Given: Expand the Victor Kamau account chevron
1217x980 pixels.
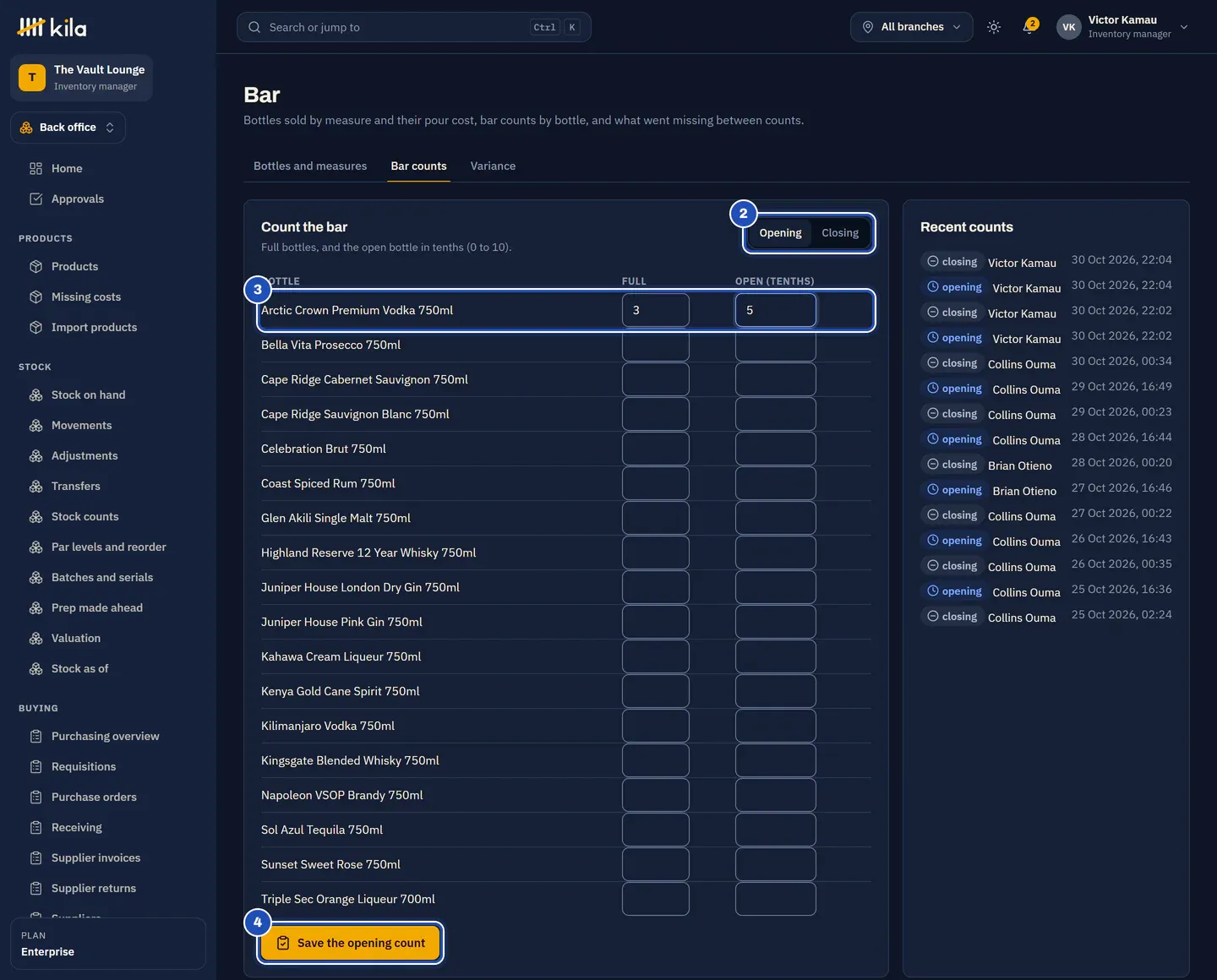Looking at the screenshot, I should pyautogui.click(x=1184, y=27).
